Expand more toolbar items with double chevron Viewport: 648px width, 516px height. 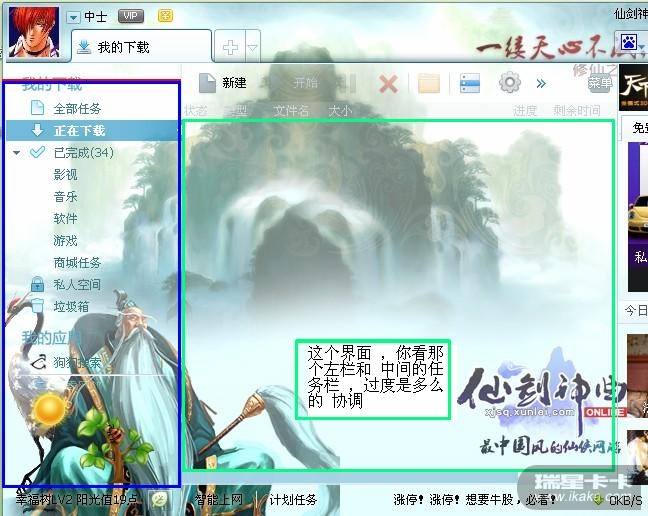tap(541, 84)
